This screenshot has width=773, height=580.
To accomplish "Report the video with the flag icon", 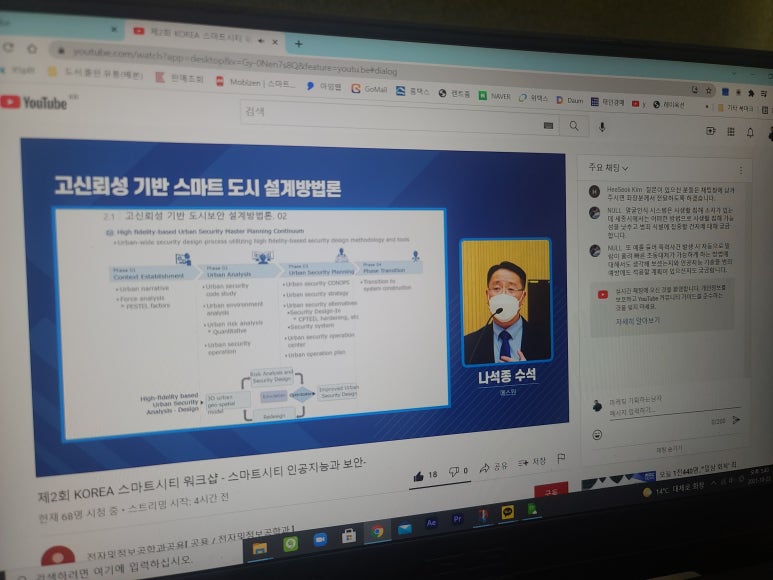I will tap(561, 458).
